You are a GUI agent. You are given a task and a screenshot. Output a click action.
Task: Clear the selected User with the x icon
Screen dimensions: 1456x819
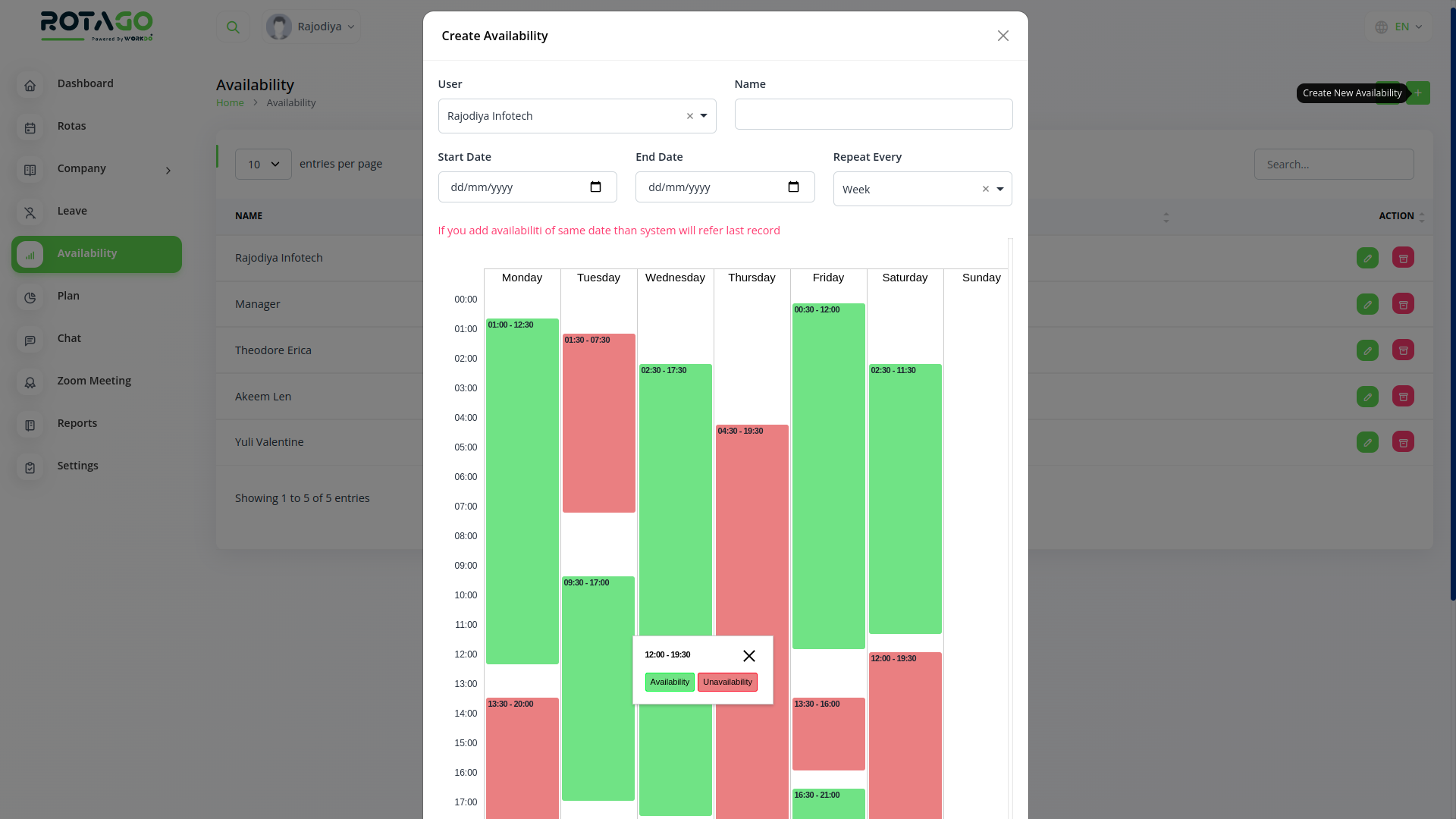click(689, 116)
